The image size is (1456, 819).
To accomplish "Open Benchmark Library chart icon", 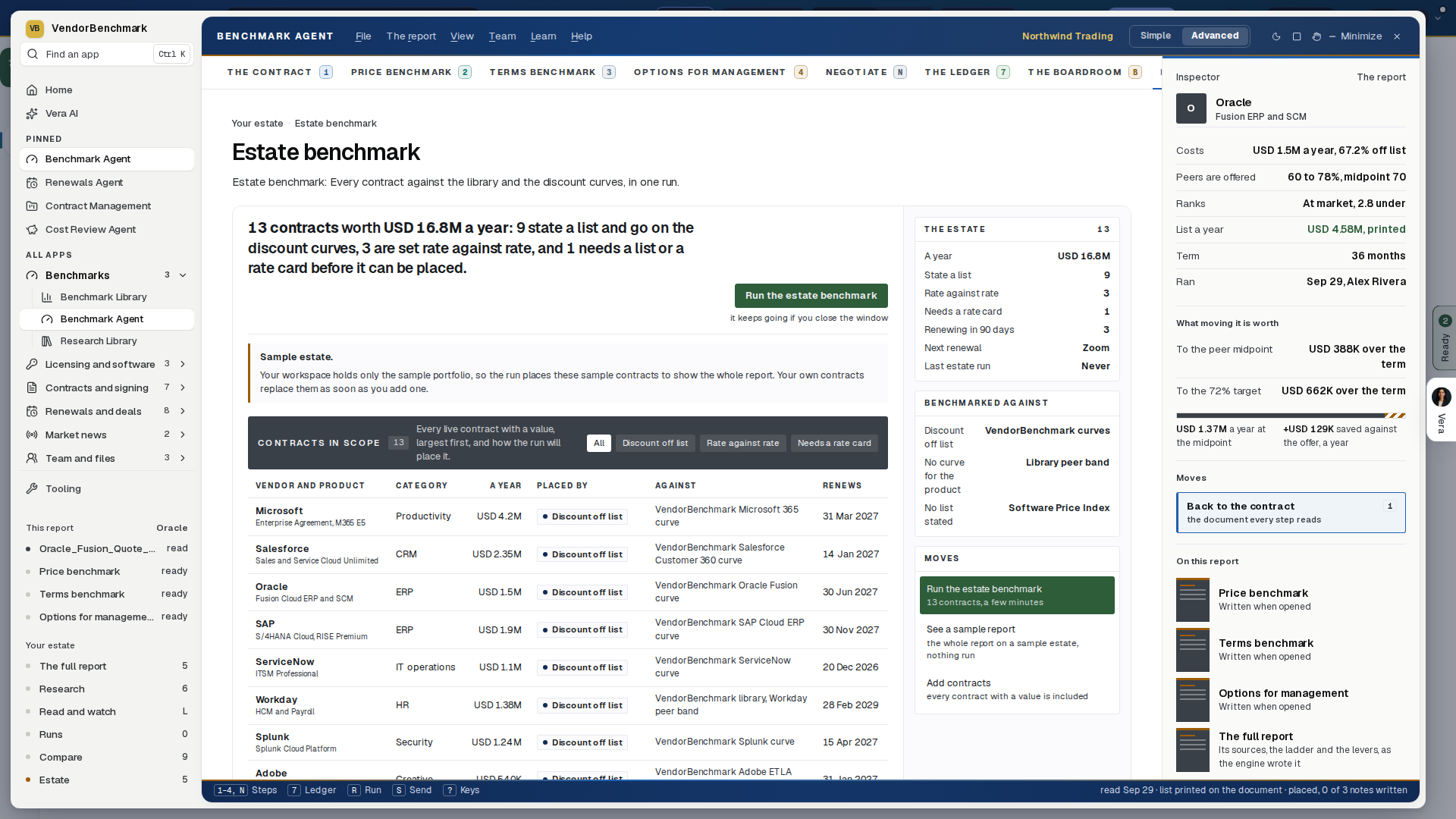I will [47, 297].
